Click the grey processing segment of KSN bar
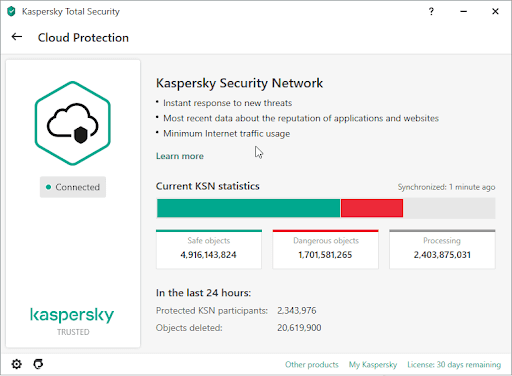This screenshot has width=512, height=376. coord(449,208)
